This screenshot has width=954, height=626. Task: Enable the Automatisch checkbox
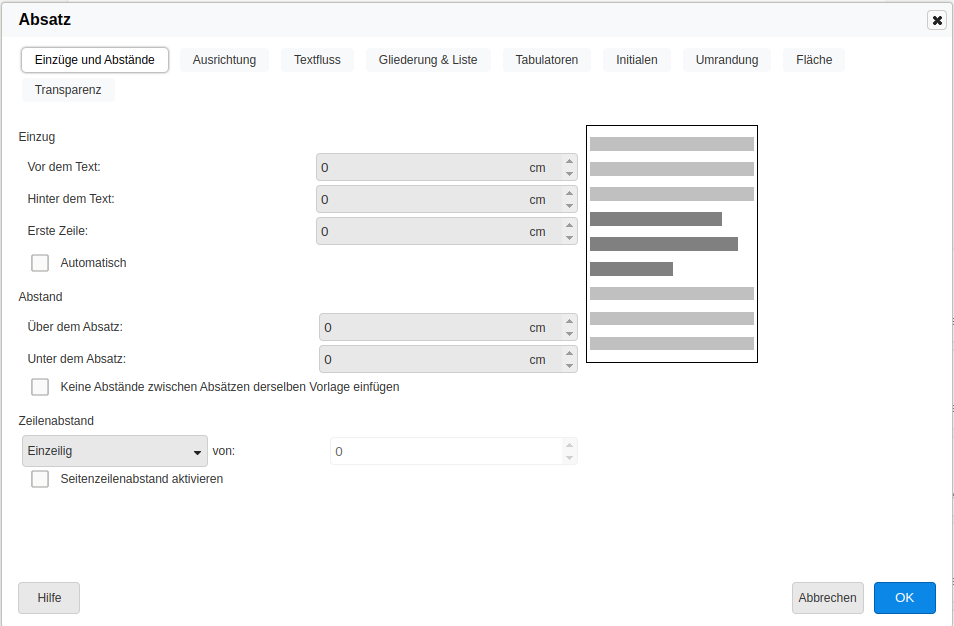[40, 263]
